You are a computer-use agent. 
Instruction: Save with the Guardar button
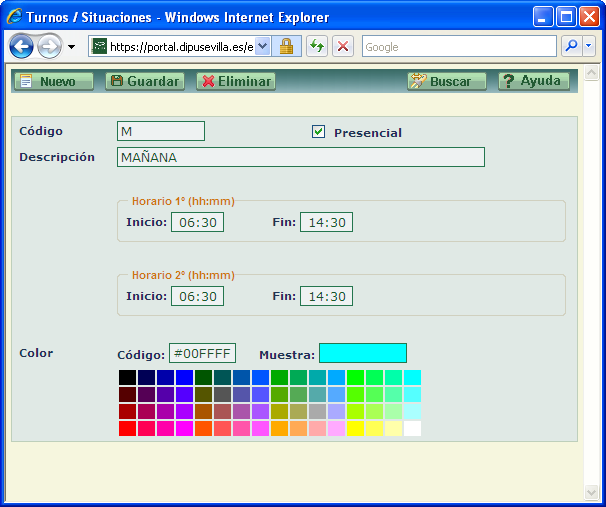(x=145, y=82)
